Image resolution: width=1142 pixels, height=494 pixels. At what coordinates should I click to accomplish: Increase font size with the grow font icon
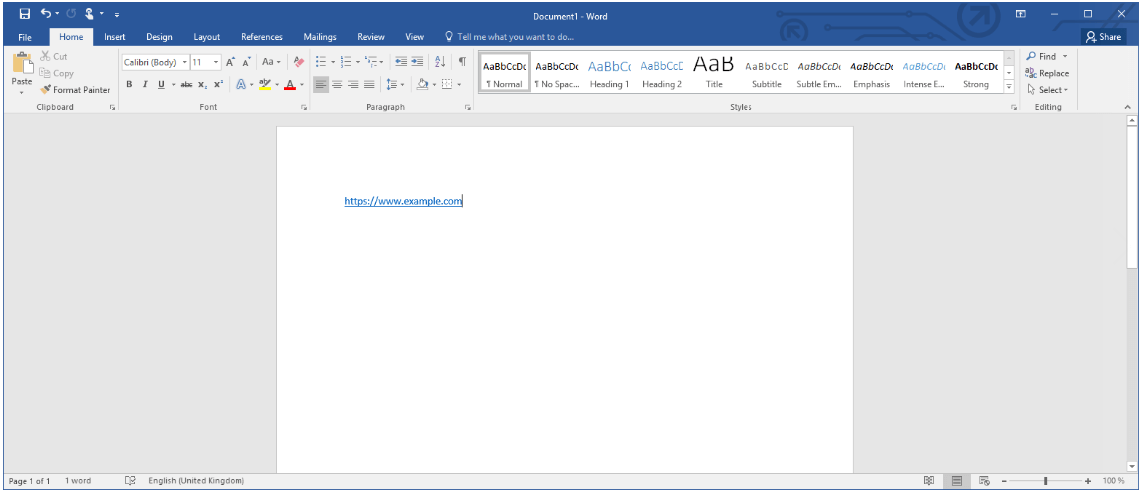[x=230, y=62]
